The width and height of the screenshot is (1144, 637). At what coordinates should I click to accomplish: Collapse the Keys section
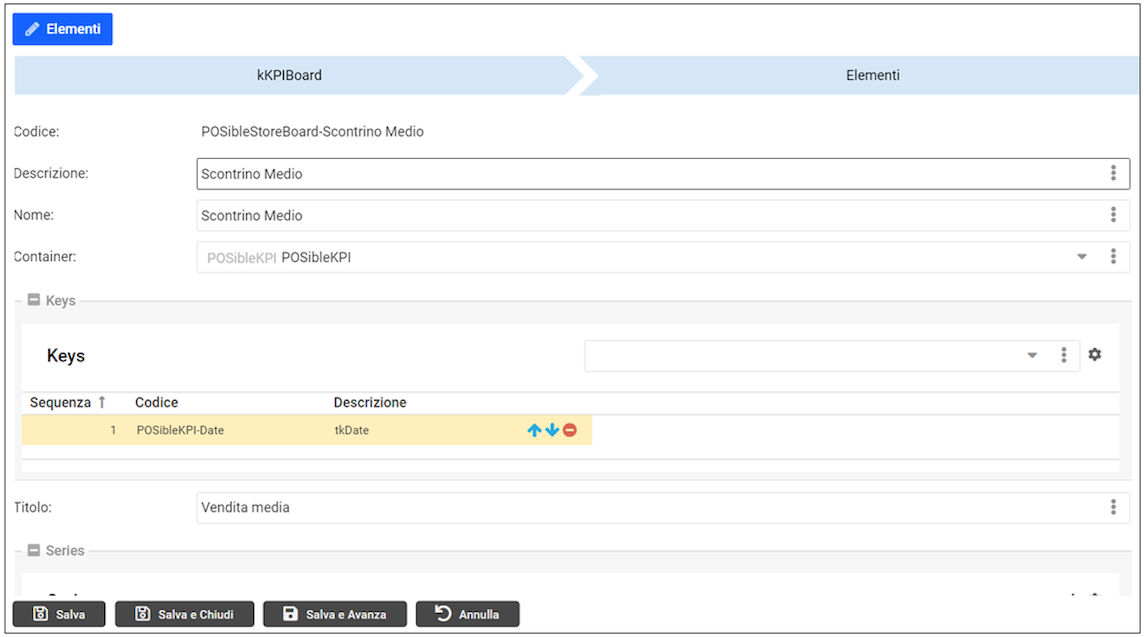click(x=34, y=300)
